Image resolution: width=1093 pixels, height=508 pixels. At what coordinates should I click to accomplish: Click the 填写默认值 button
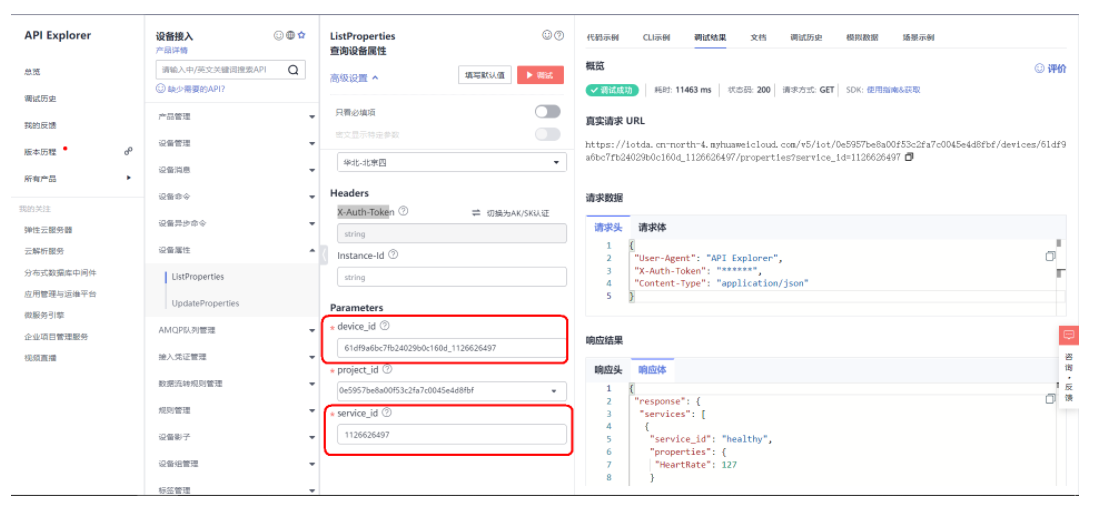(x=485, y=75)
